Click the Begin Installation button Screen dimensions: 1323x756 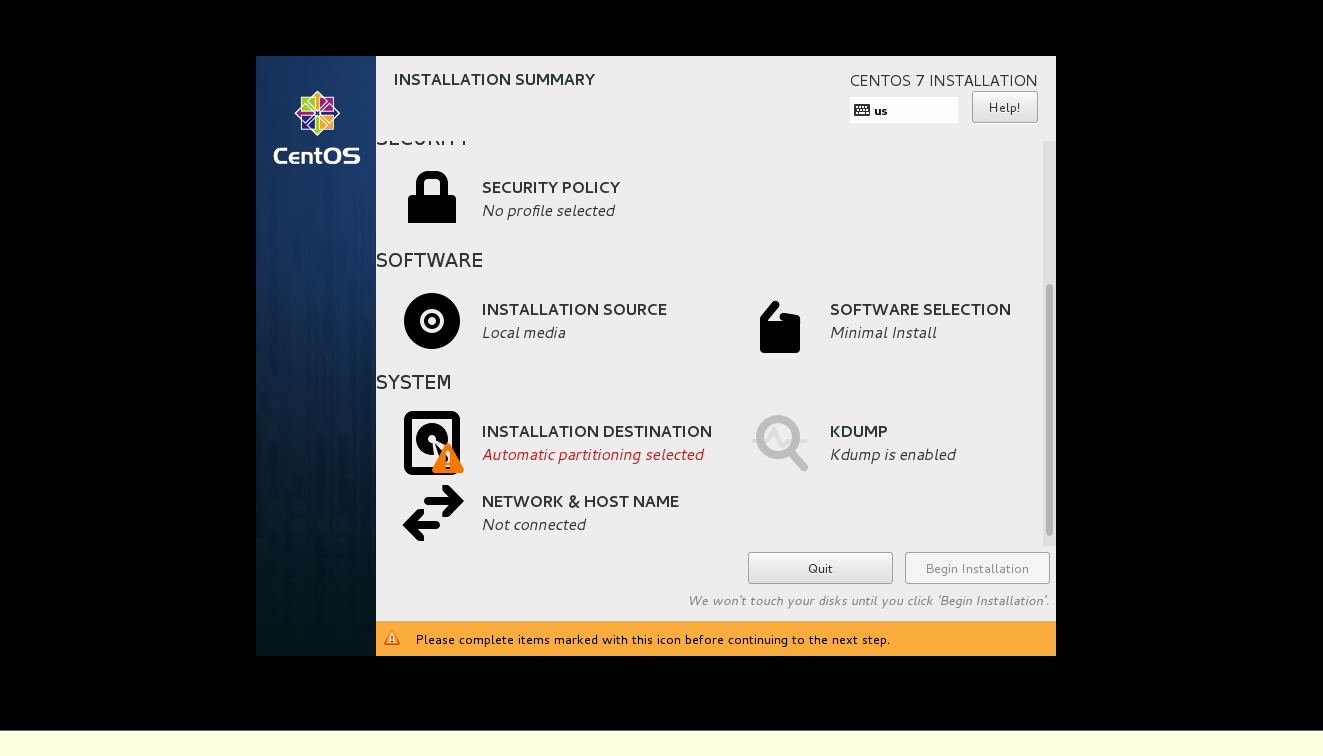(x=977, y=568)
